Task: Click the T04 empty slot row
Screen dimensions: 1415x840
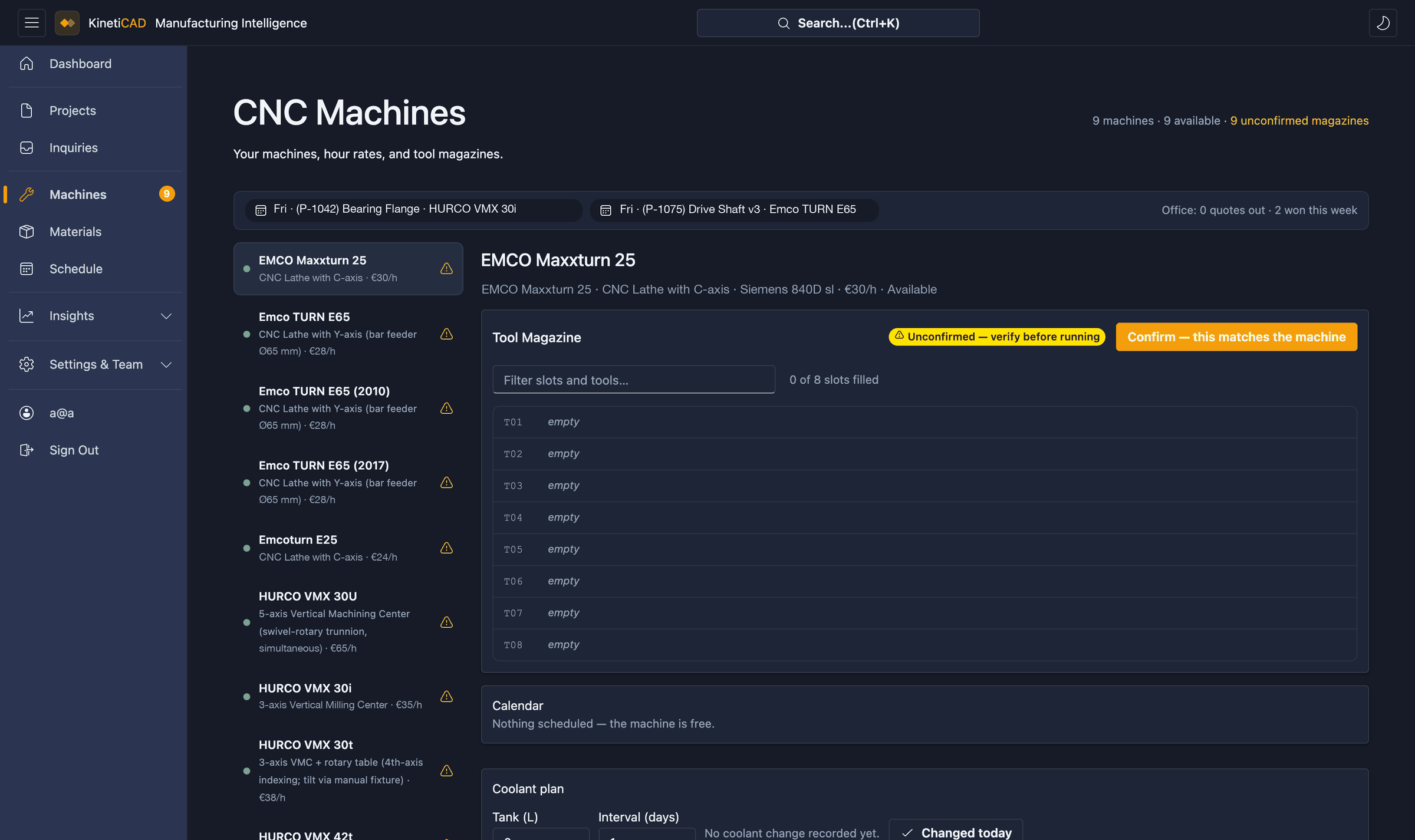Action: [925, 518]
